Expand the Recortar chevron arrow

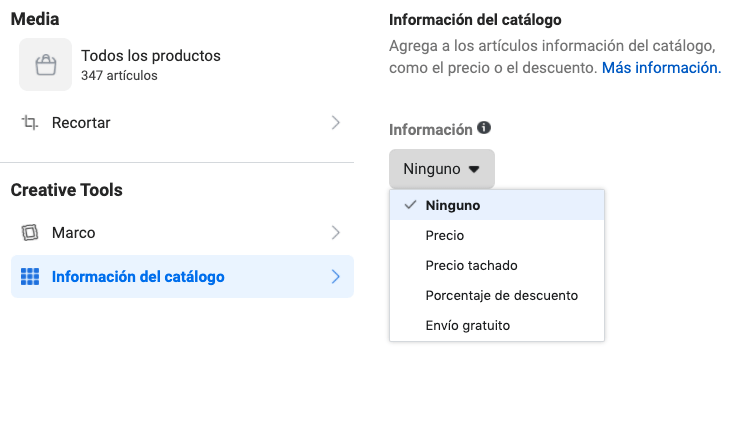(336, 123)
